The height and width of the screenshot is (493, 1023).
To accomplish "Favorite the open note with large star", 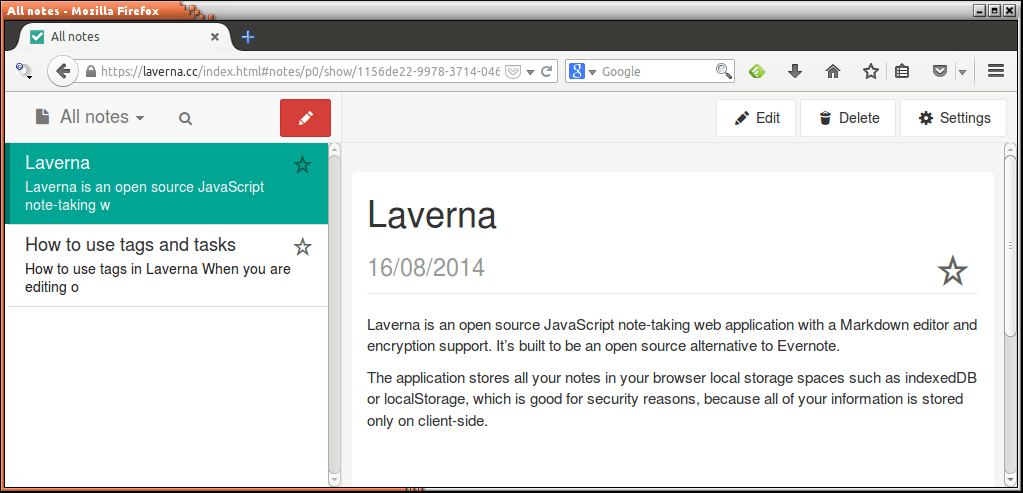I will coord(953,270).
